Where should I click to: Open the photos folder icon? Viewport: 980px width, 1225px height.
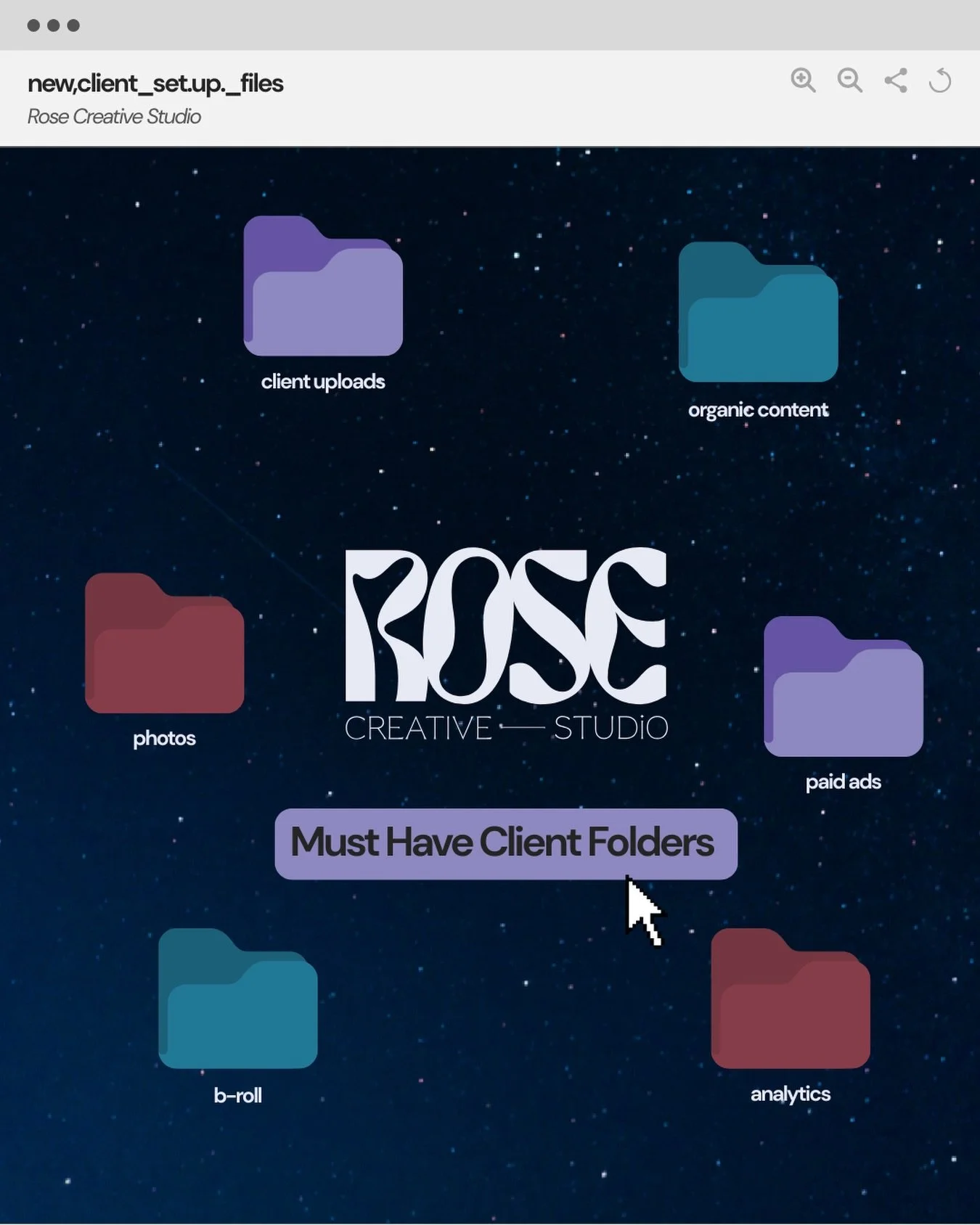pyautogui.click(x=165, y=643)
